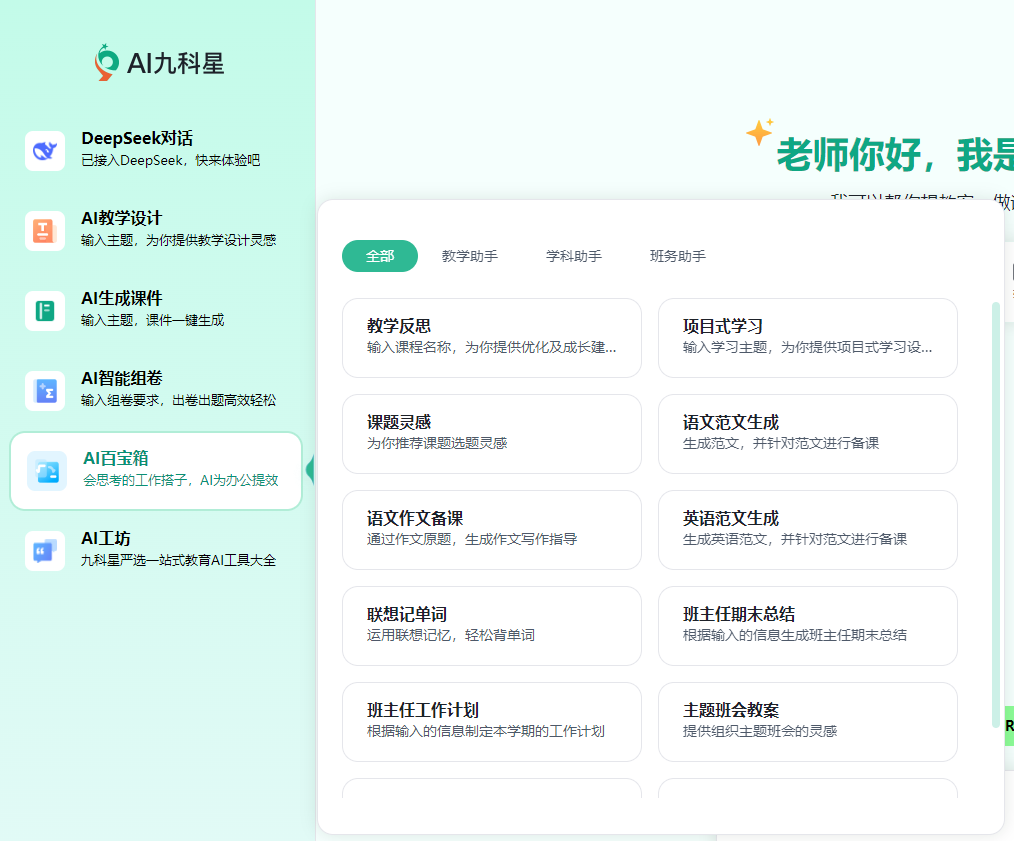Image resolution: width=1014 pixels, height=841 pixels.
Task: Click the AI教学设计 orange icon
Action: [45, 231]
